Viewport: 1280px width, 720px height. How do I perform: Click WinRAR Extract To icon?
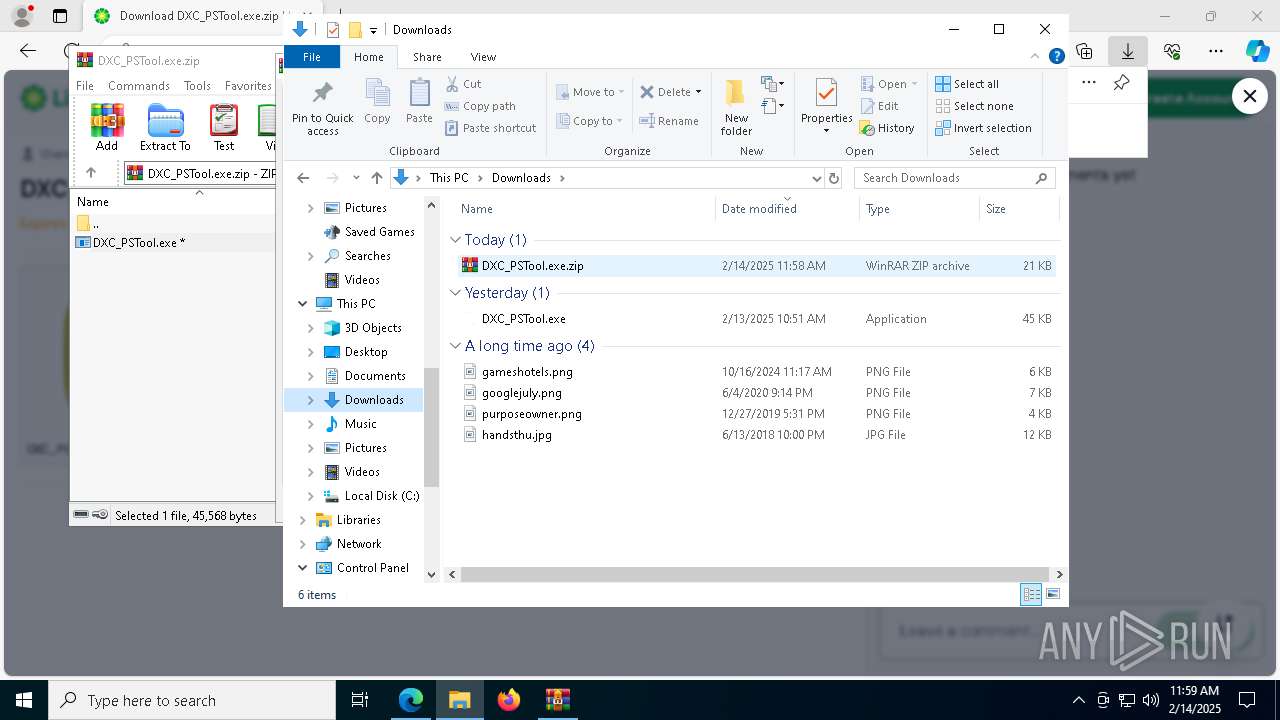[165, 127]
